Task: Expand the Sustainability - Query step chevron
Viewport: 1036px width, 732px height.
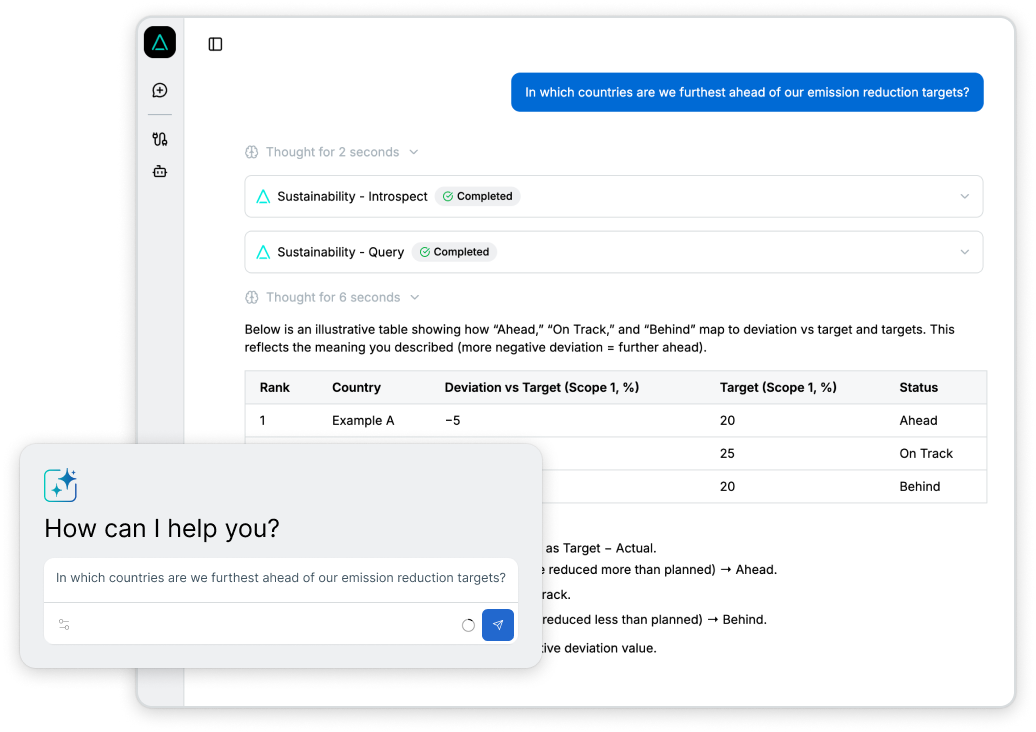Action: coord(964,252)
